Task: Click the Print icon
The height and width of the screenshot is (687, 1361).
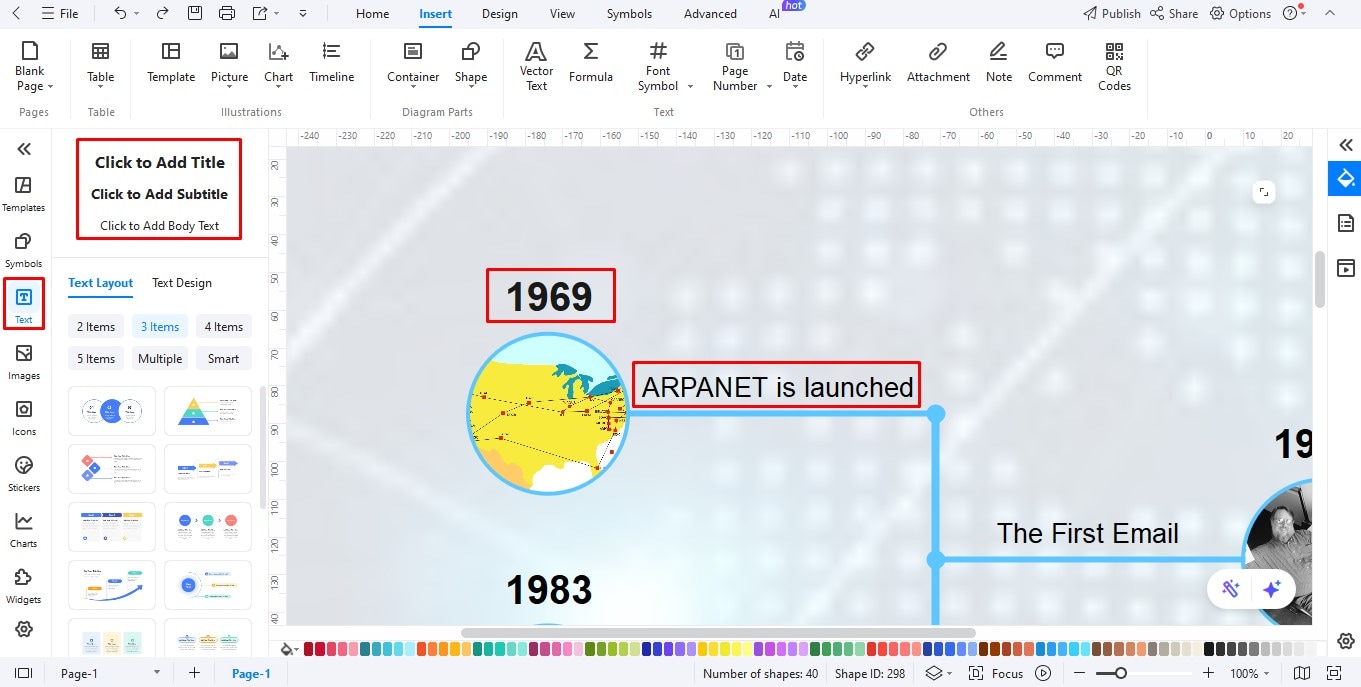Action: [x=227, y=14]
